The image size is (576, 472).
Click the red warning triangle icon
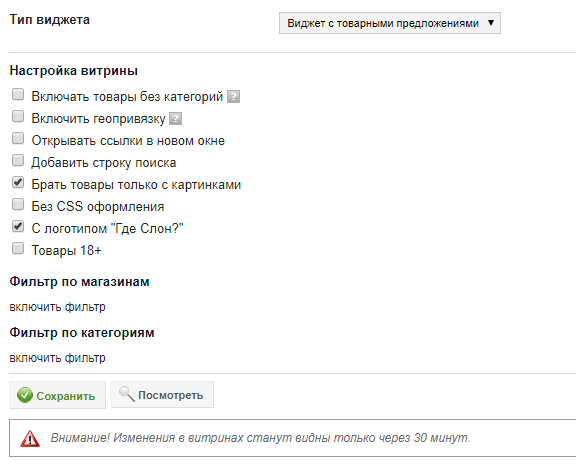tap(30, 438)
